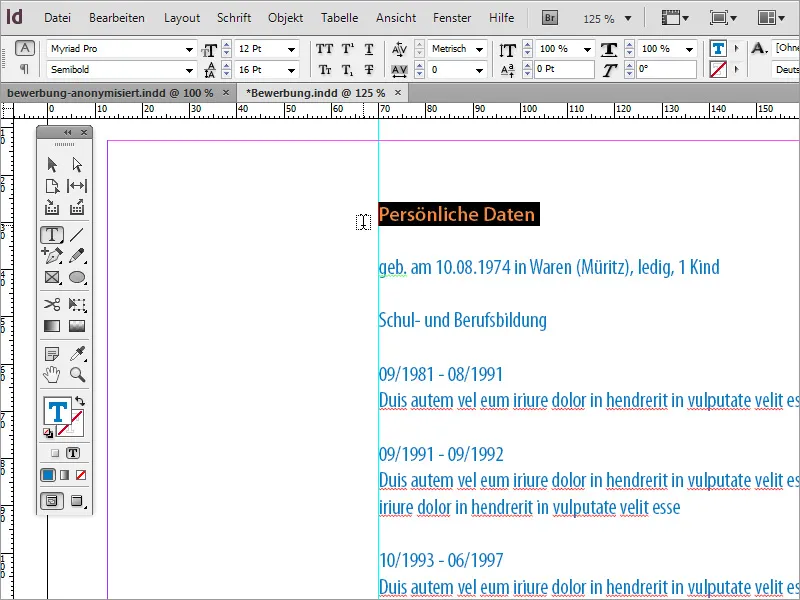Viewport: 800px width, 600px height.
Task: Open the Schrift menu
Action: [x=234, y=18]
